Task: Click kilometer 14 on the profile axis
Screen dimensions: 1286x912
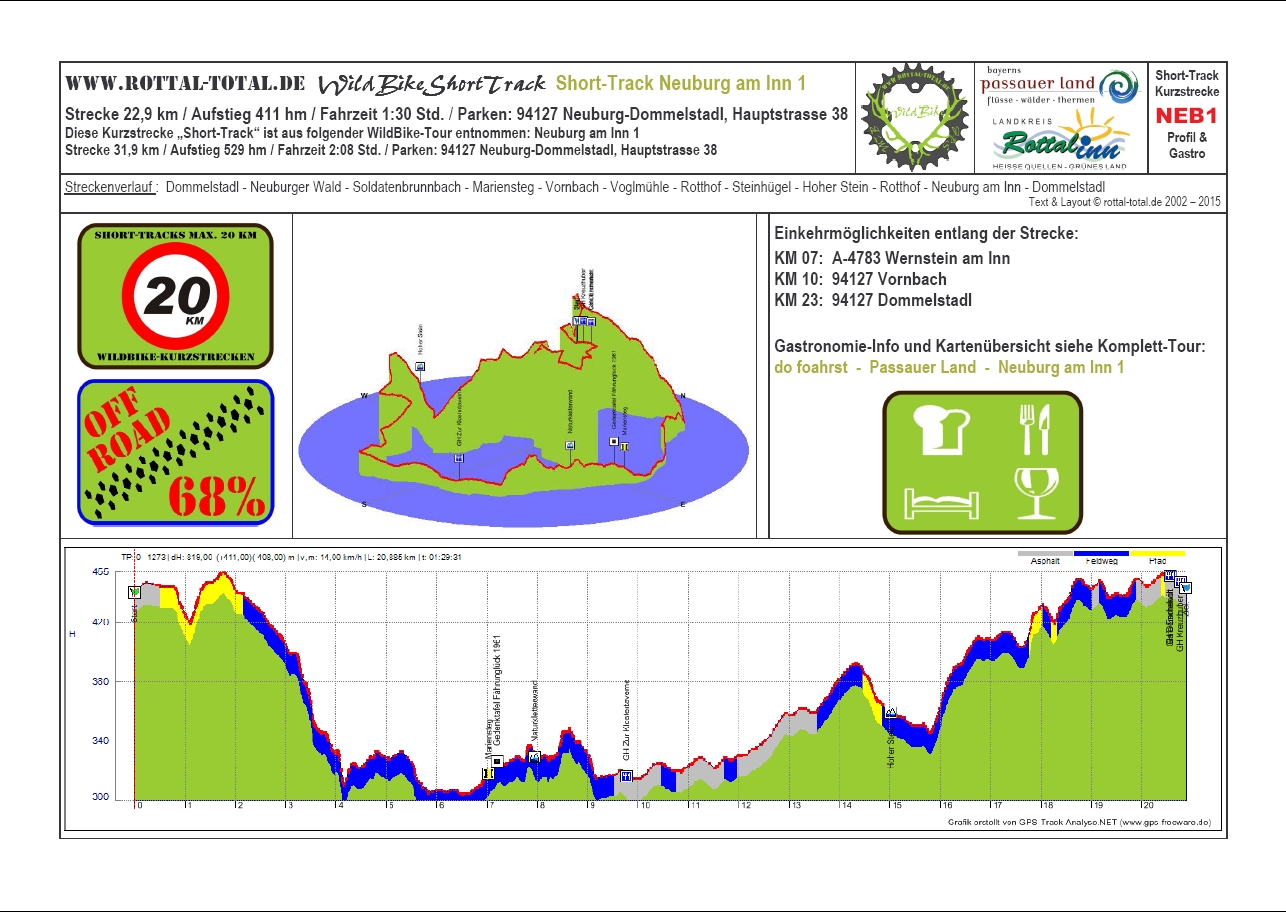Action: 844,806
